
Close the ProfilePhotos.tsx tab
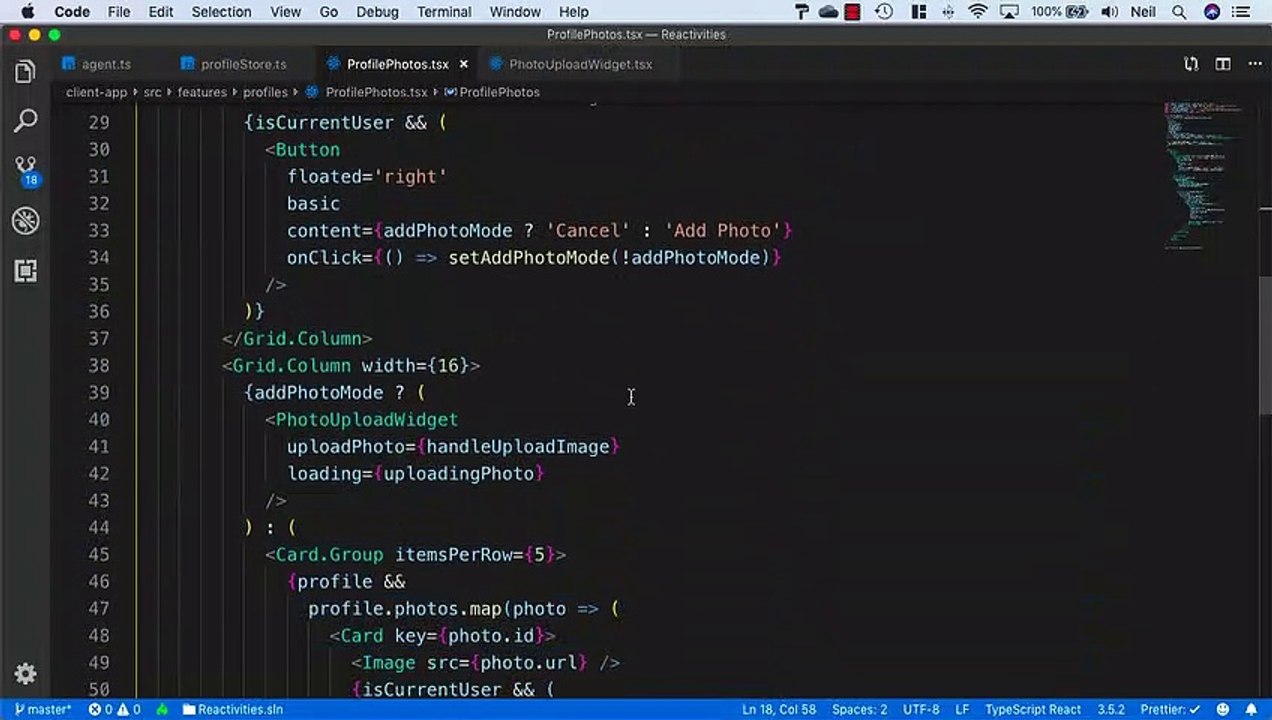[x=463, y=64]
